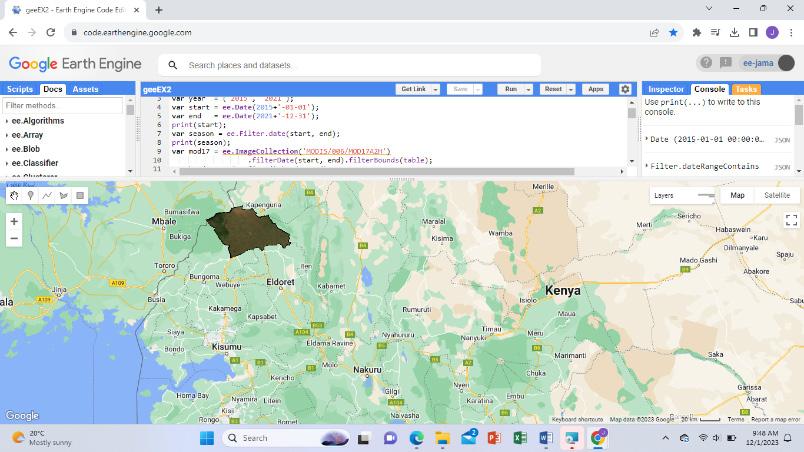Open the map Terms link
The height and width of the screenshot is (452, 804).
pos(735,419)
